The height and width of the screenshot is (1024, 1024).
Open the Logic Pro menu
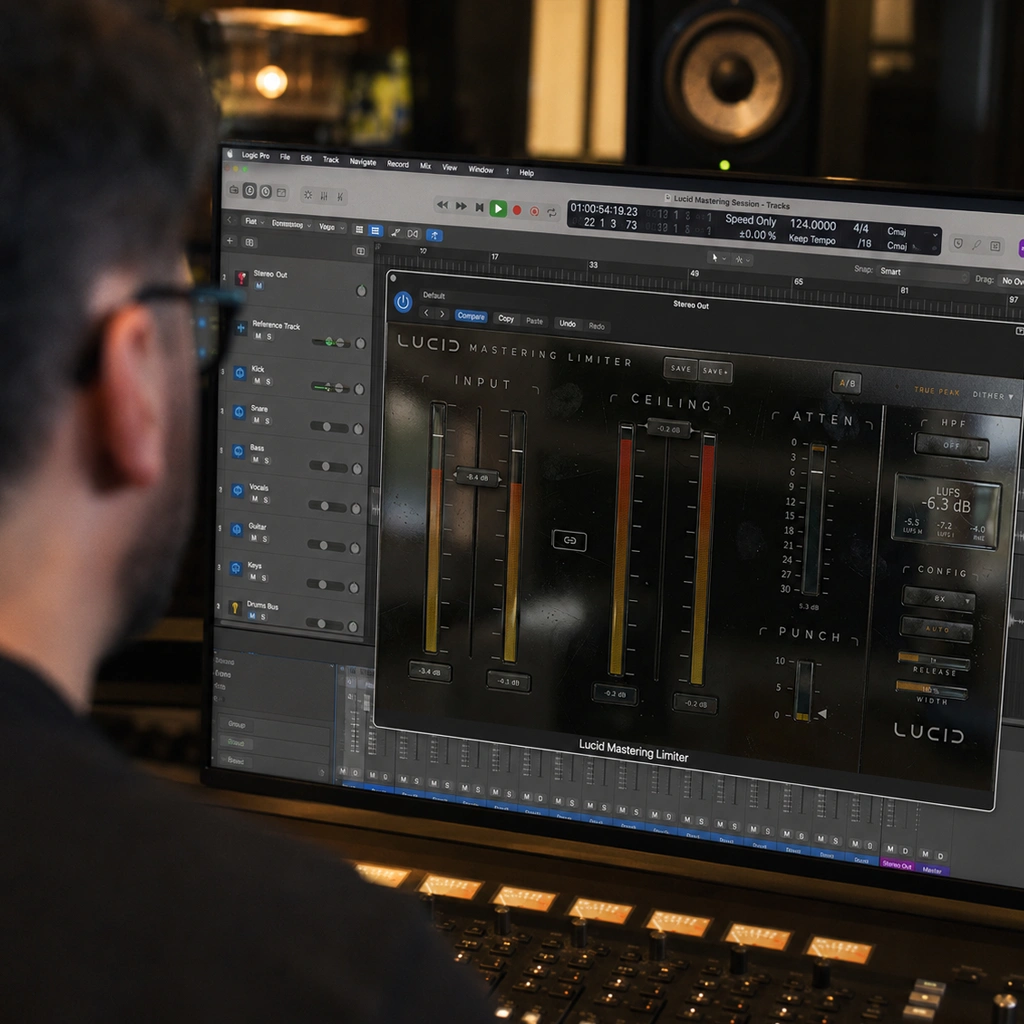click(x=255, y=155)
